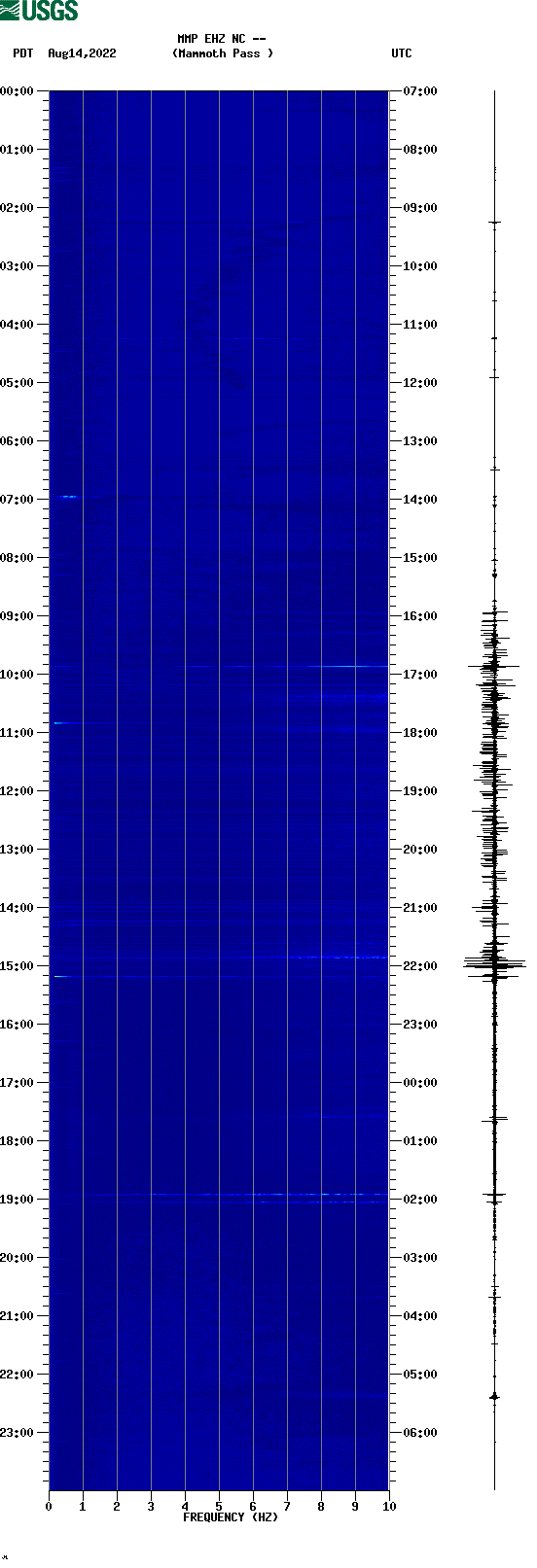The width and height of the screenshot is (537, 1568).
Task: Click the 01:00 PDT time label
Action: pyautogui.click(x=18, y=150)
